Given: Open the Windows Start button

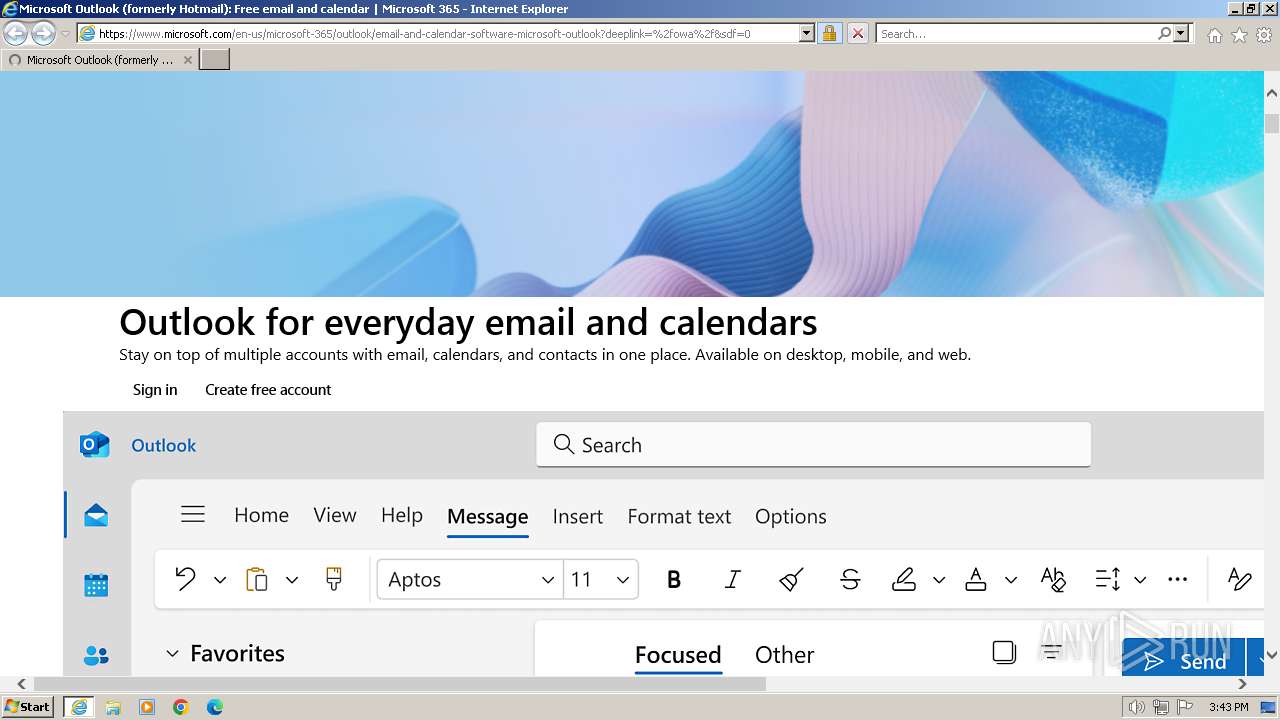Looking at the screenshot, I should pyautogui.click(x=28, y=707).
